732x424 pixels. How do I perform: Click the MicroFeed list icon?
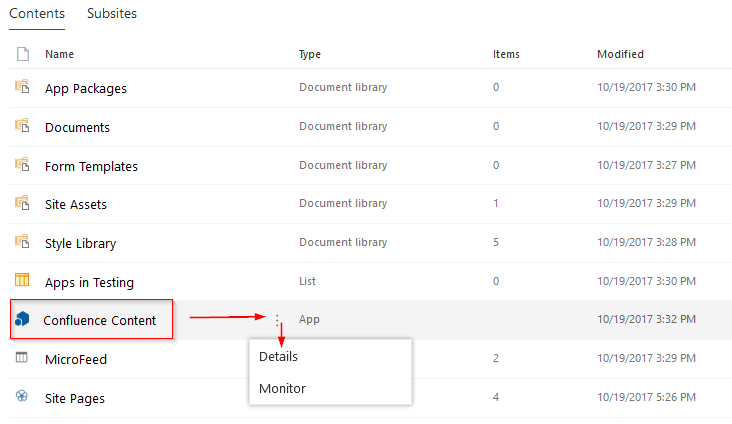(22, 358)
